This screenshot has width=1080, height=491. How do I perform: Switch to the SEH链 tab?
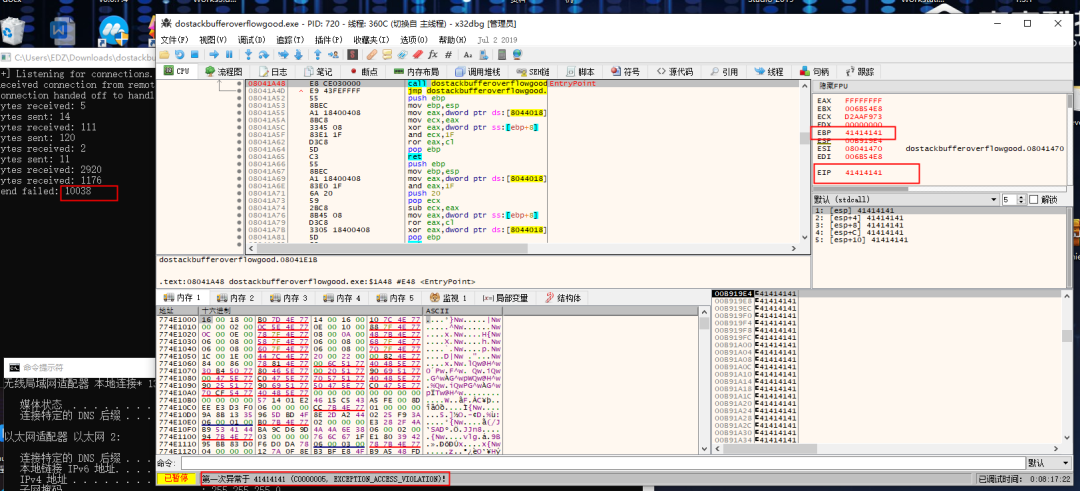[533, 72]
